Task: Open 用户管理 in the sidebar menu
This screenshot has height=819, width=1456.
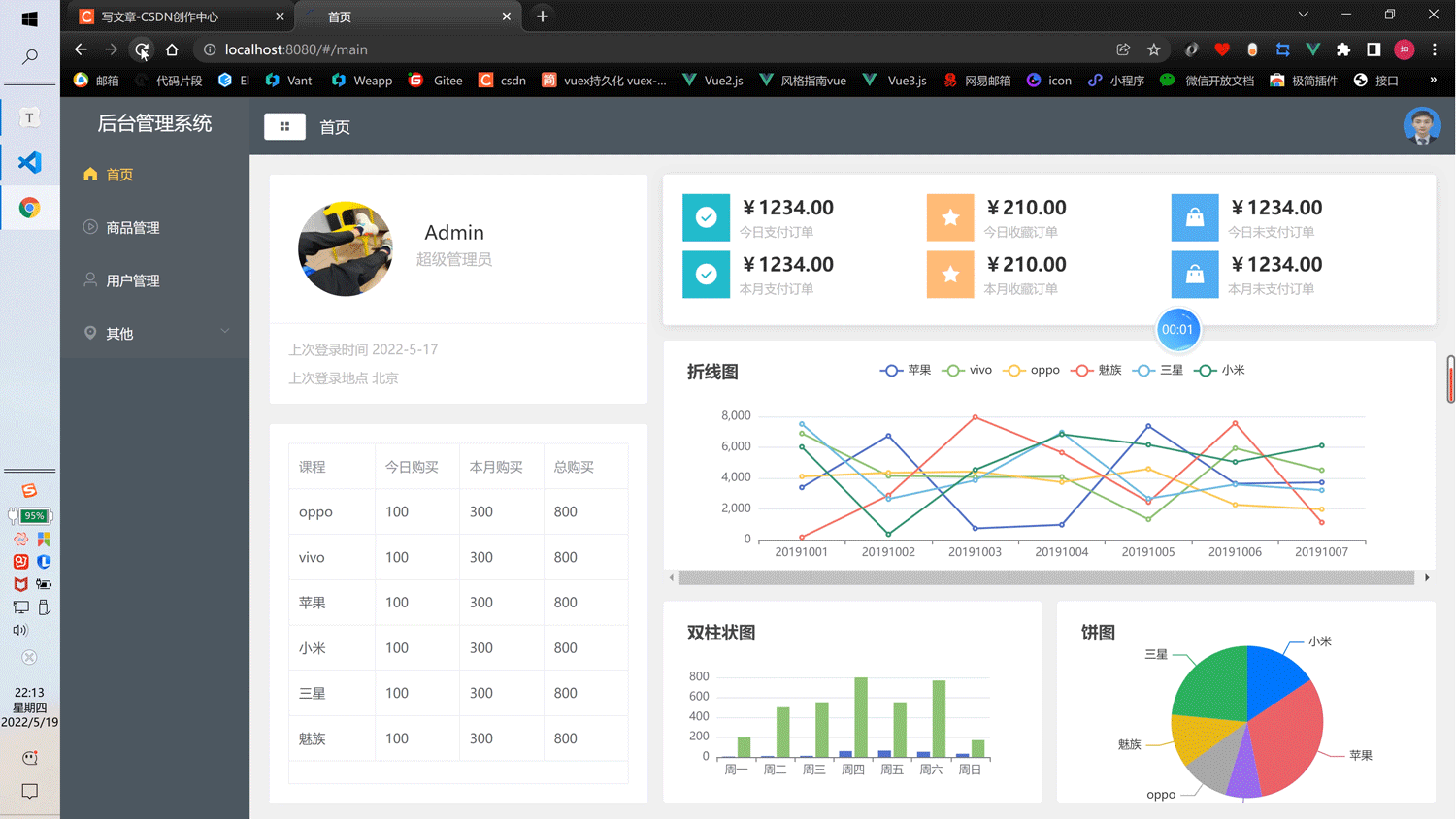Action: point(154,280)
